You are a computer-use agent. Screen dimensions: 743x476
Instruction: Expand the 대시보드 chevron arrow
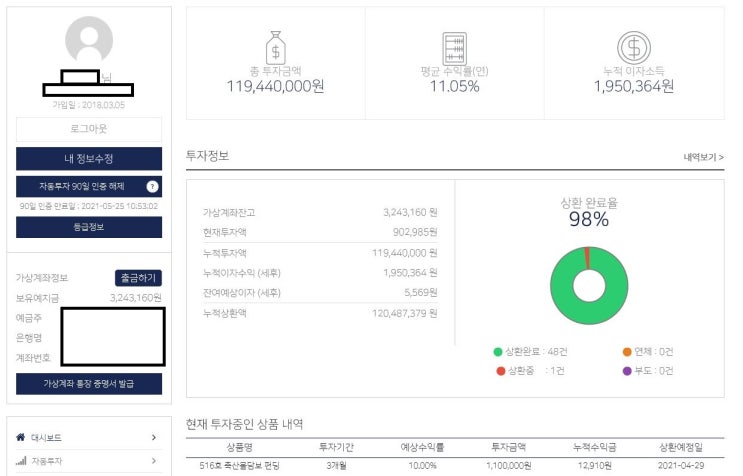154,437
